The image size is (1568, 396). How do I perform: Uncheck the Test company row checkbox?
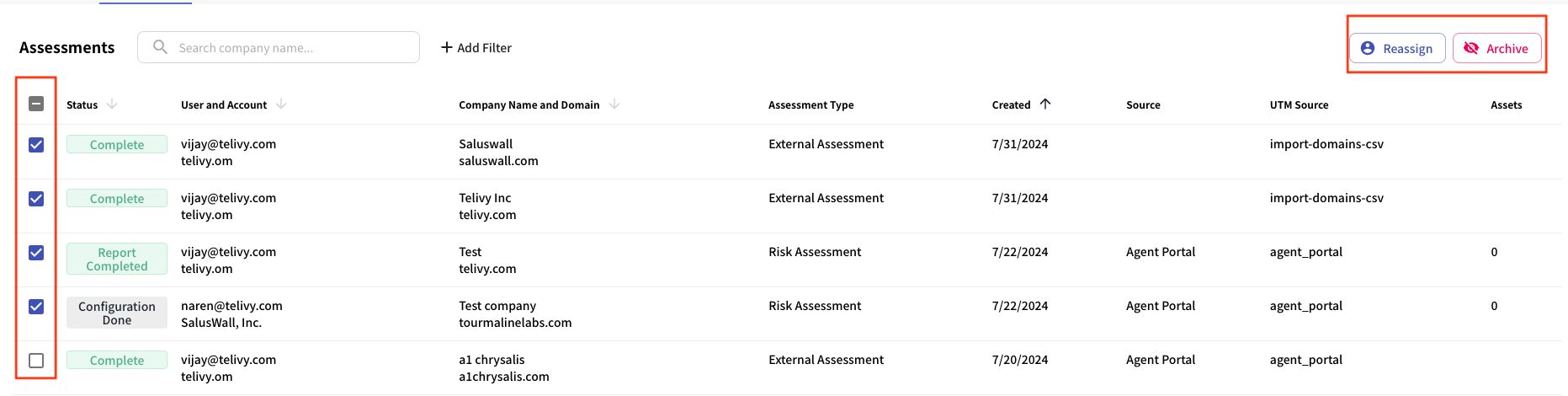coord(36,307)
